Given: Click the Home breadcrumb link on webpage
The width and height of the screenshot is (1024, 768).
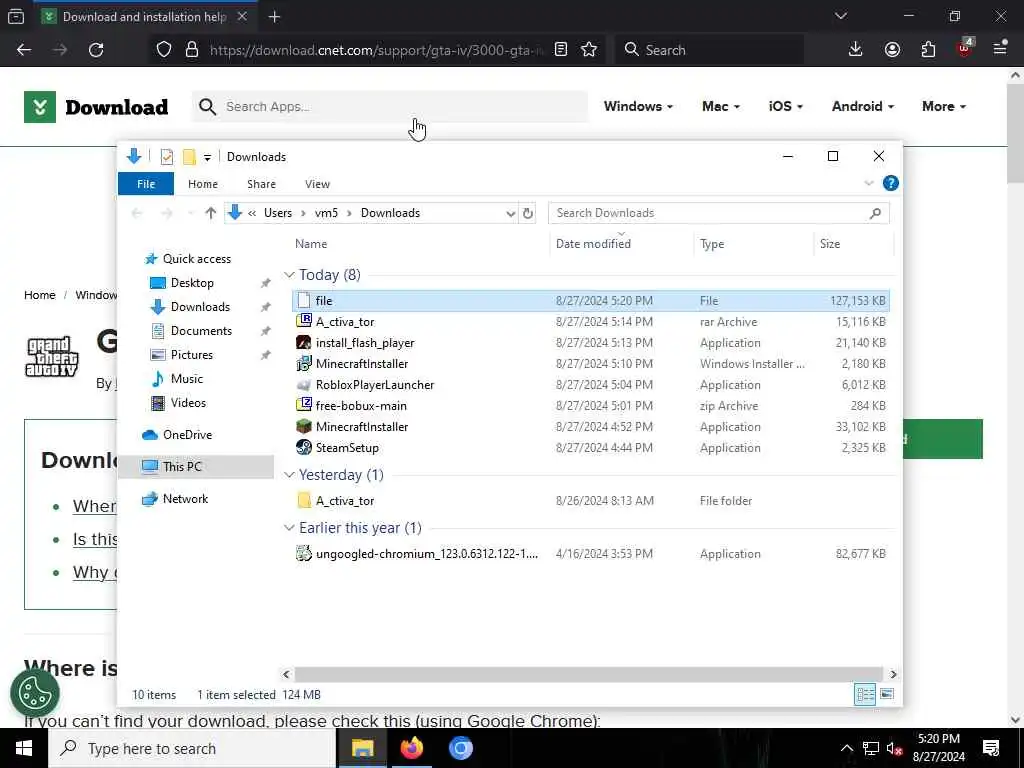Looking at the screenshot, I should click(40, 295).
